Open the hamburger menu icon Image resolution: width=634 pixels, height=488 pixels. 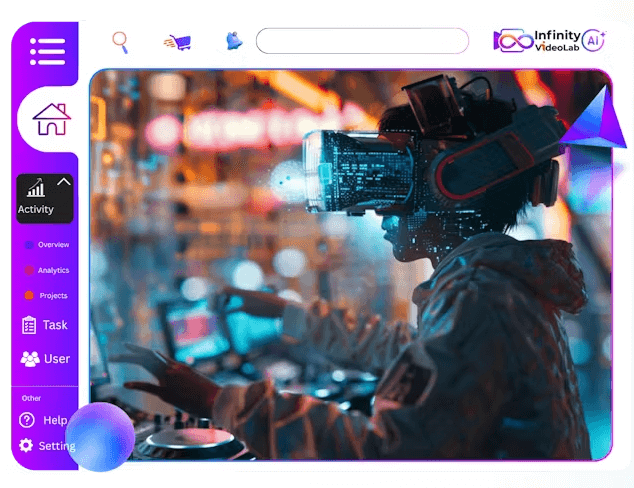[47, 51]
